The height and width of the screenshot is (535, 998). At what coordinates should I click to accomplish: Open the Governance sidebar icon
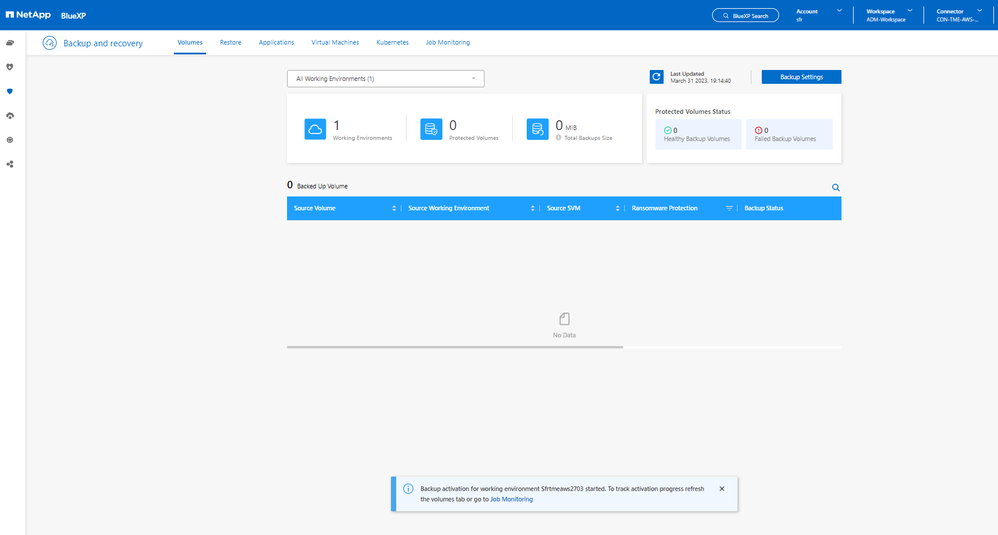click(10, 116)
